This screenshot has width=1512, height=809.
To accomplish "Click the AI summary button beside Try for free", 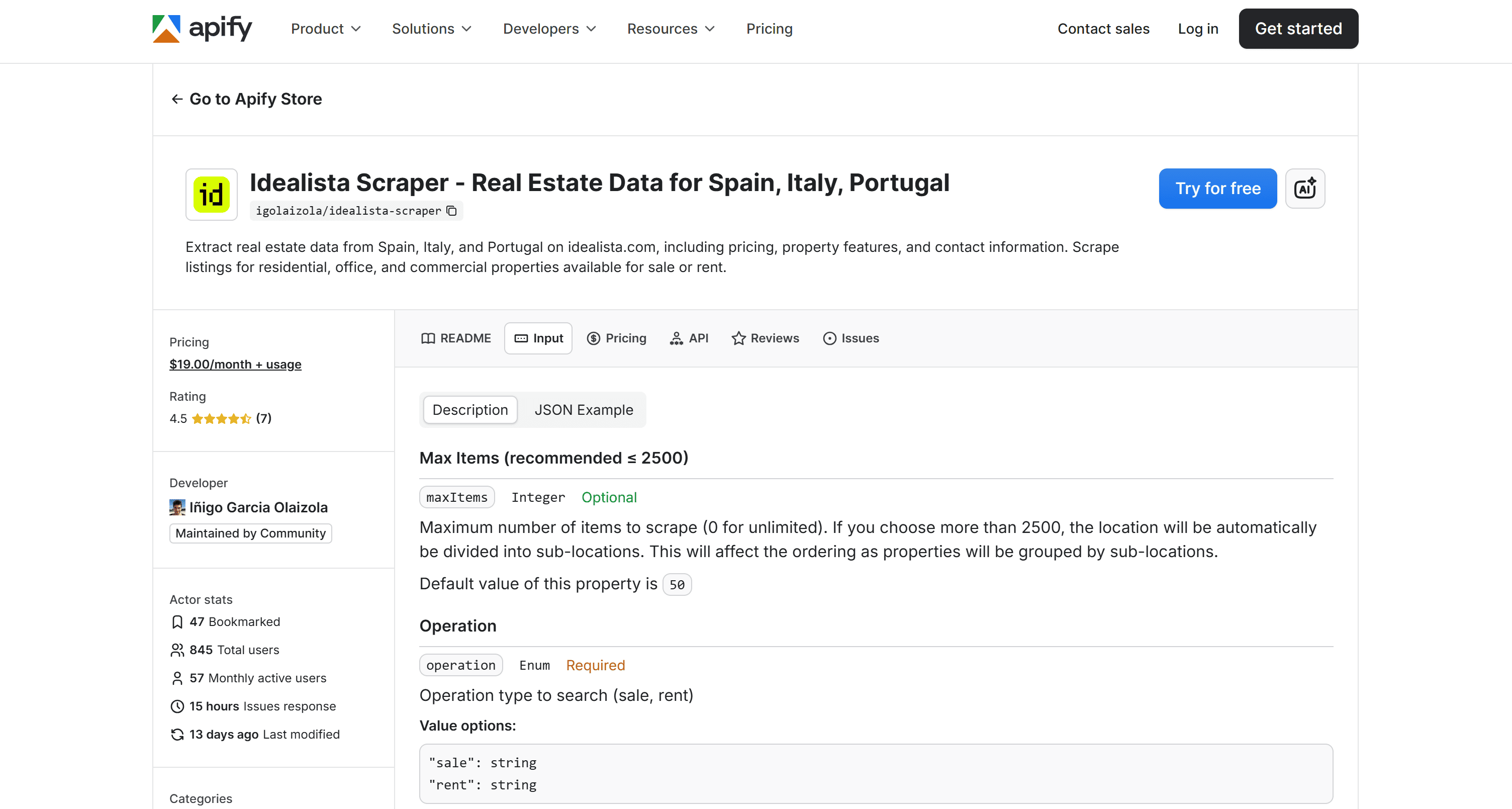I will 1305,189.
